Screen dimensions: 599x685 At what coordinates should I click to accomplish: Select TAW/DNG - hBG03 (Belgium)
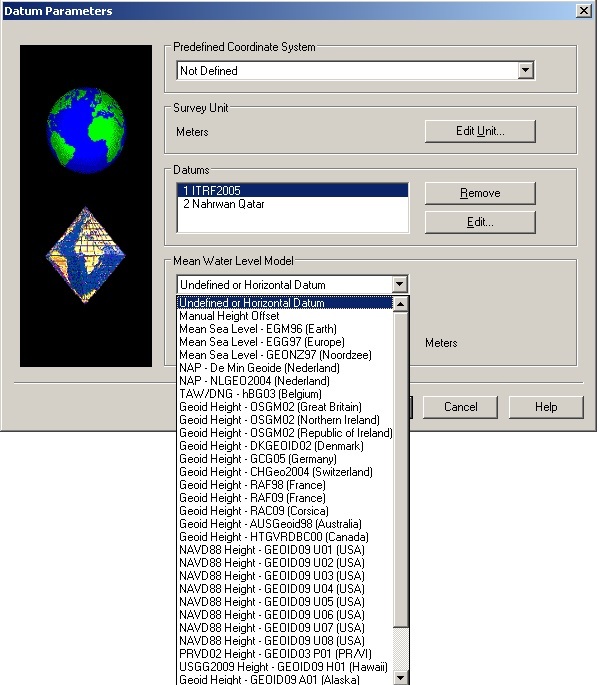point(285,394)
